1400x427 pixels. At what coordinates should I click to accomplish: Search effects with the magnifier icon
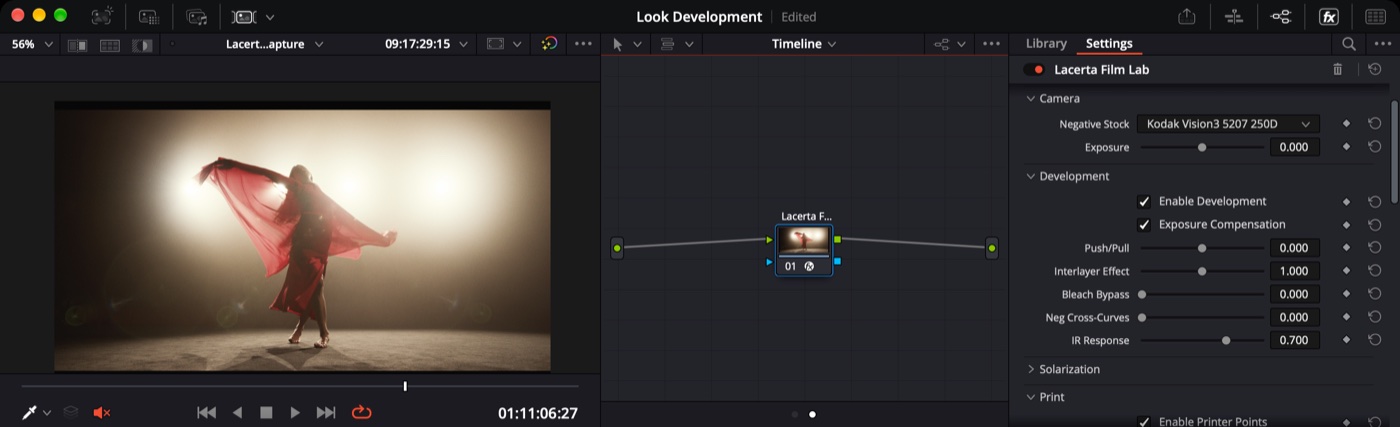click(1349, 44)
